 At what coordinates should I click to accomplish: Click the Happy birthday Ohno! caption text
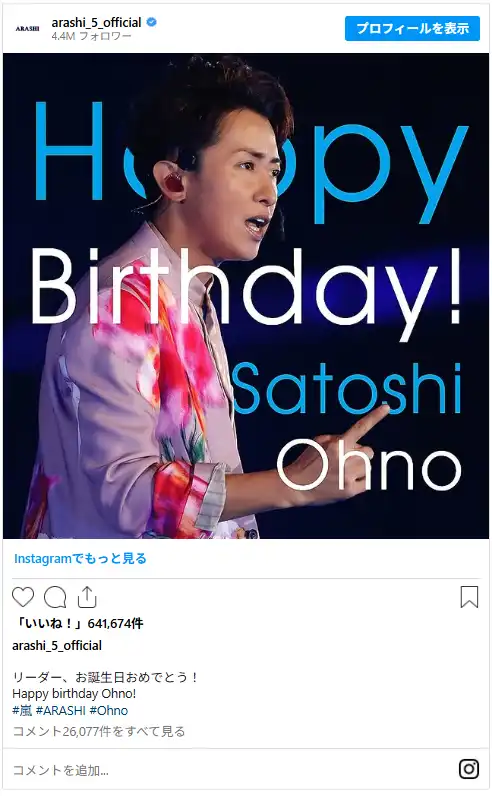click(74, 693)
